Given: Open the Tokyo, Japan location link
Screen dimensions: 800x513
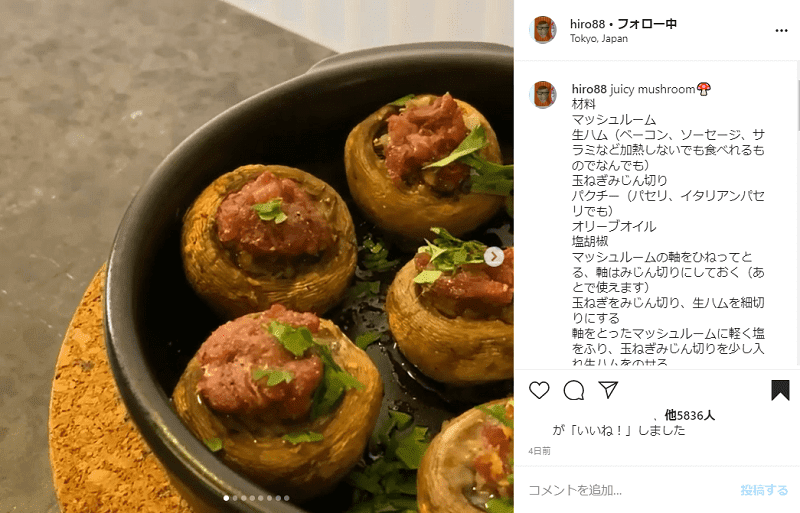Looking at the screenshot, I should click(x=598, y=39).
